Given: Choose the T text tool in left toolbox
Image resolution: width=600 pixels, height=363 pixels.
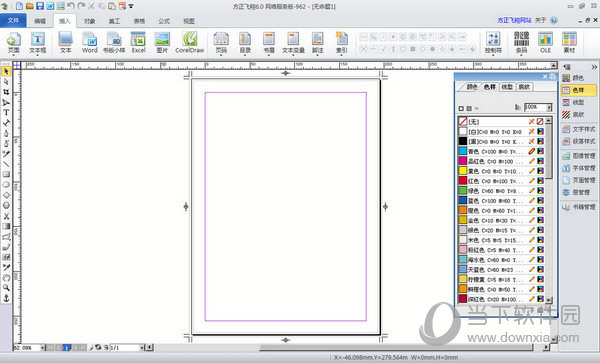Looking at the screenshot, I should point(6,112).
